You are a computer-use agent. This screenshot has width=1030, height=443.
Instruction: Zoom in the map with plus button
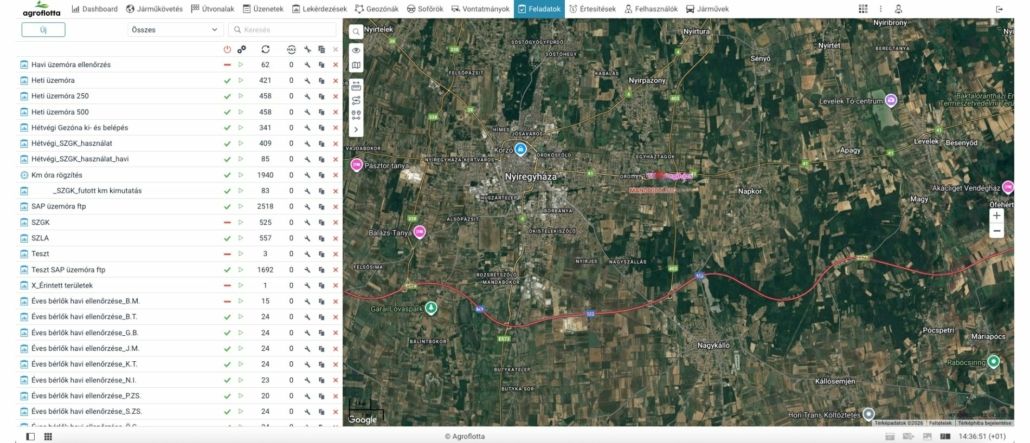(x=996, y=215)
